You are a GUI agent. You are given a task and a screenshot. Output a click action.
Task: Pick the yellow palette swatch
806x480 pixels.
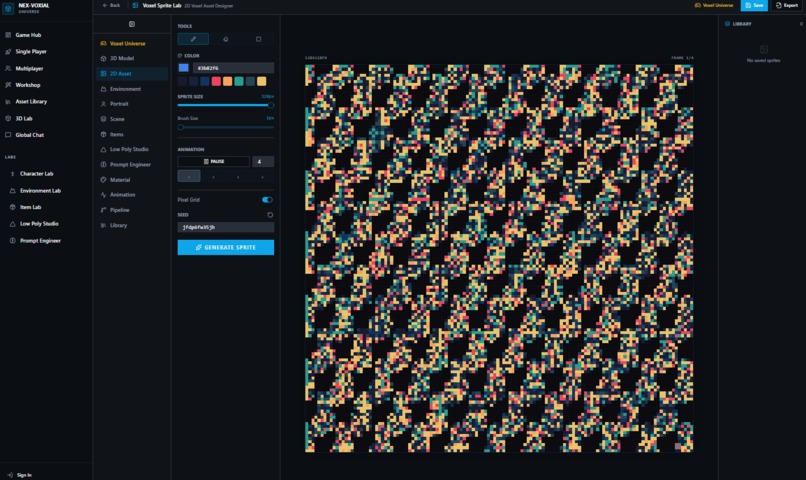coord(262,81)
